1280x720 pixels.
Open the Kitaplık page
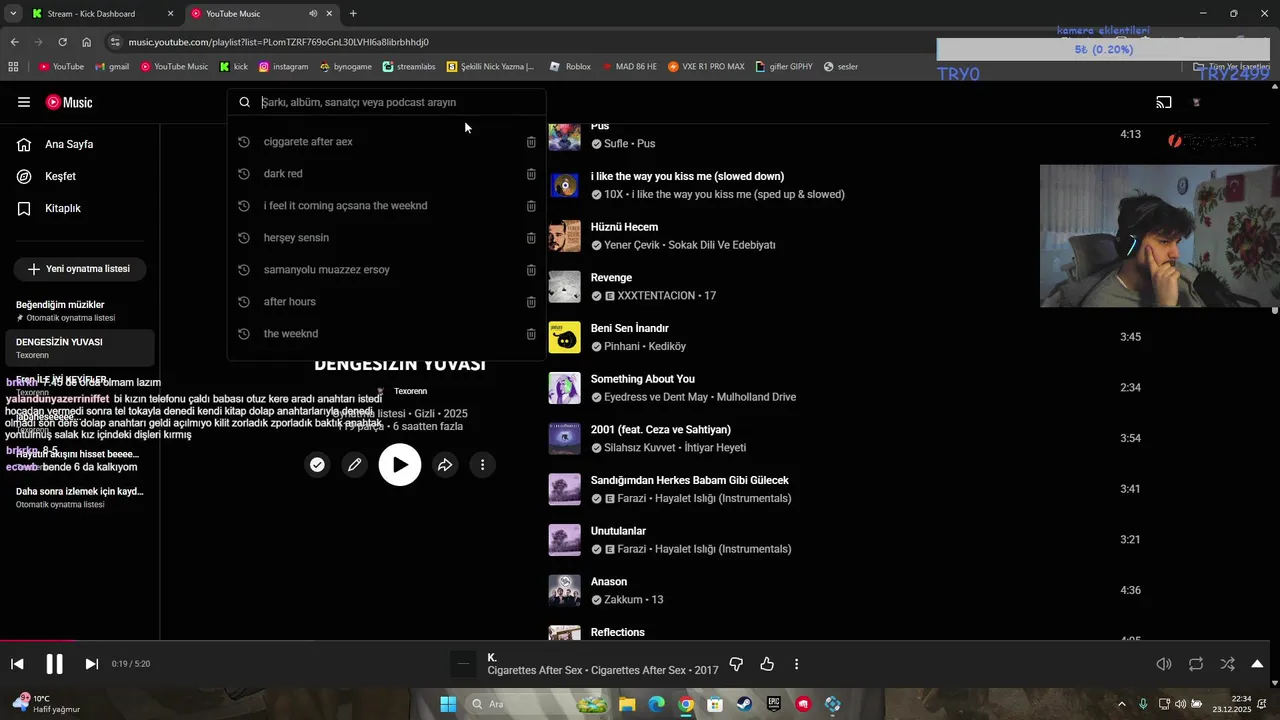49,208
